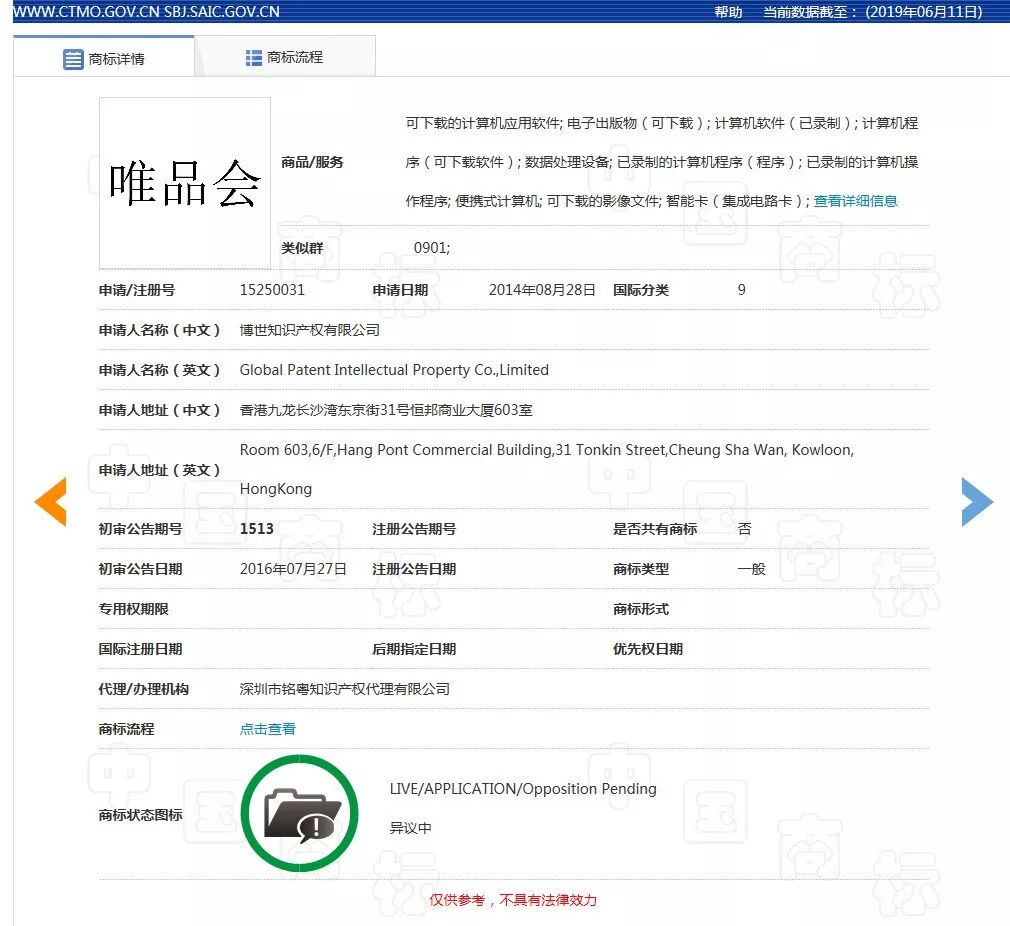Select preliminary announcement issue number 1513
Viewport: 1010px width, 926px height.
[256, 529]
